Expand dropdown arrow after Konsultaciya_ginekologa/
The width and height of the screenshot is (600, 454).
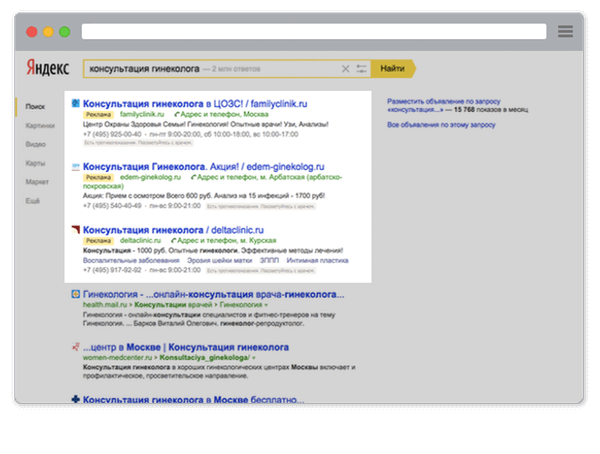254,358
